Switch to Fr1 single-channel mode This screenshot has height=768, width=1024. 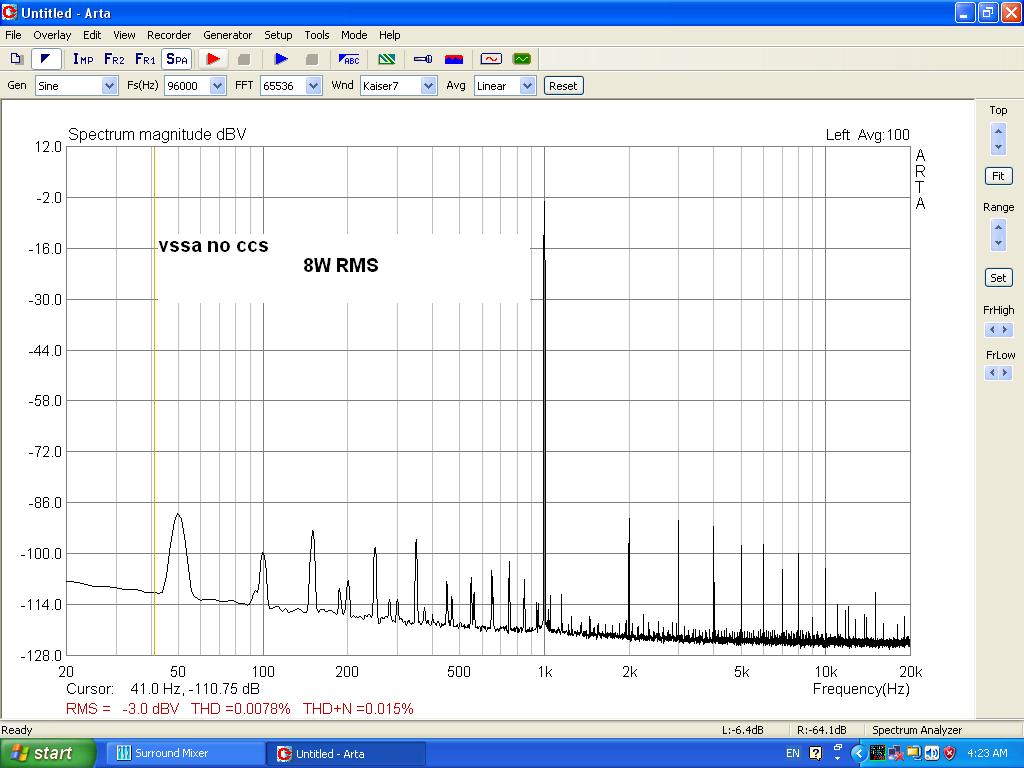(x=145, y=59)
